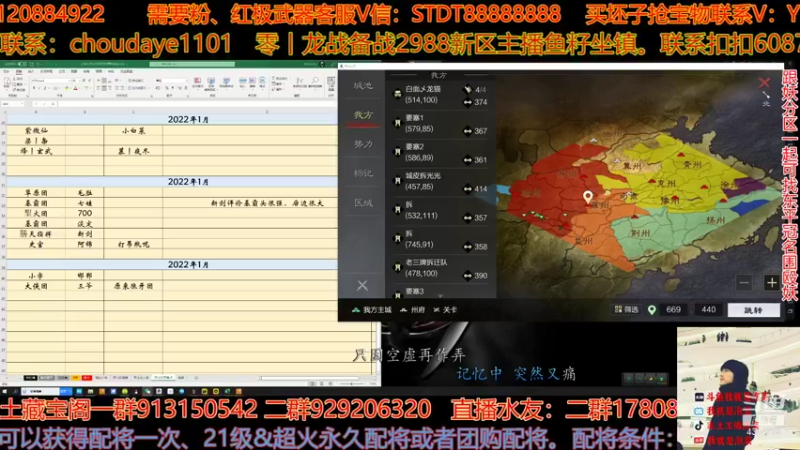The height and width of the screenshot is (450, 800).
Task: Click the Sort & Filter icon in Excel
Action: click(300, 82)
